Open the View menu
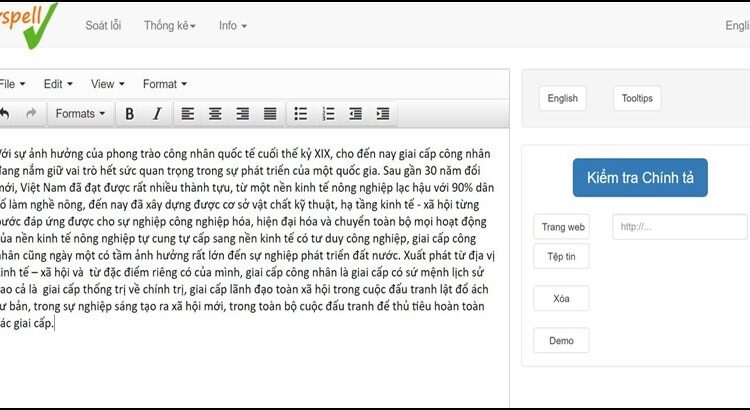750x410 pixels. [x=107, y=84]
